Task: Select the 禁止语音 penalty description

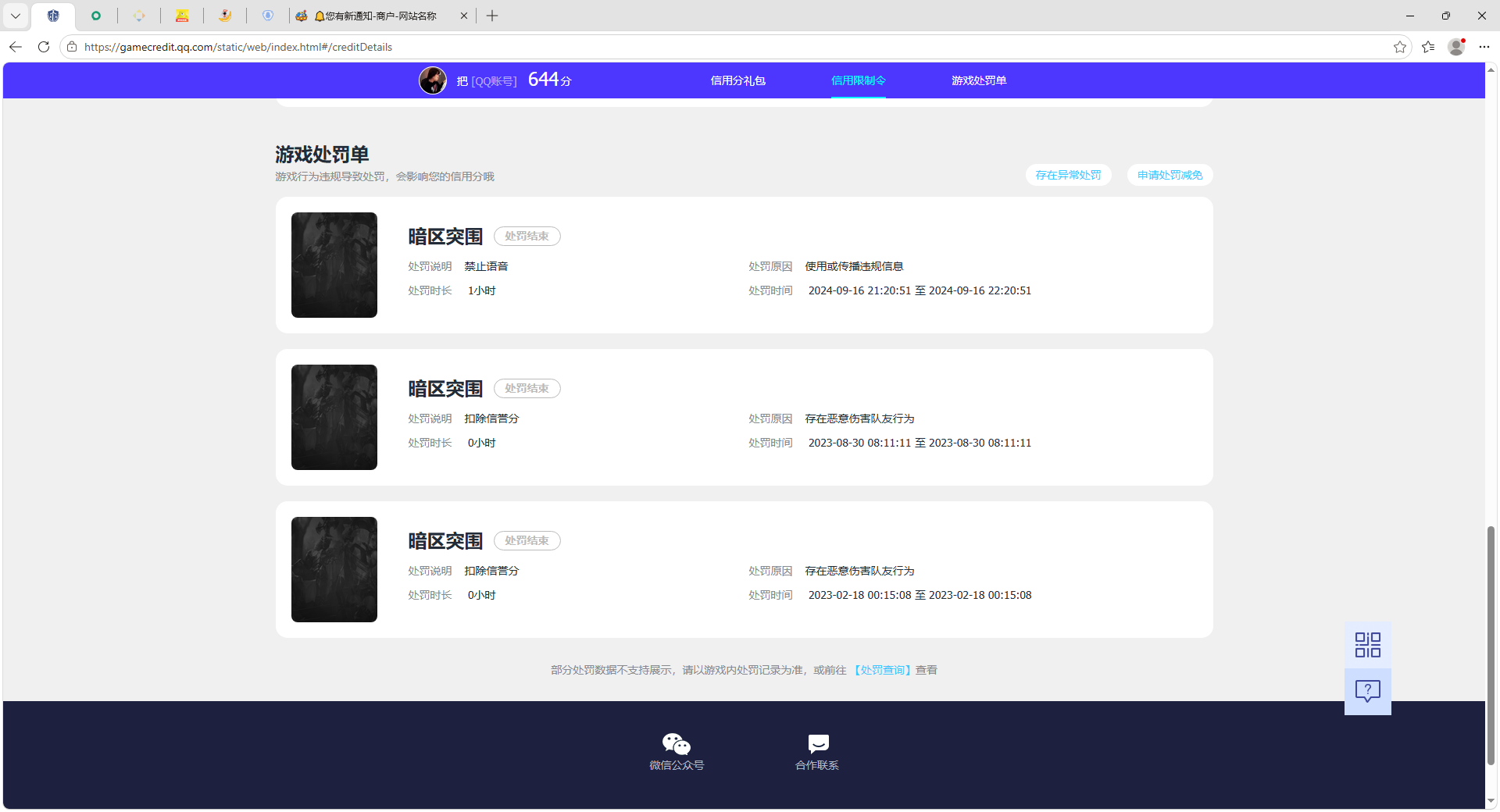Action: pos(486,266)
